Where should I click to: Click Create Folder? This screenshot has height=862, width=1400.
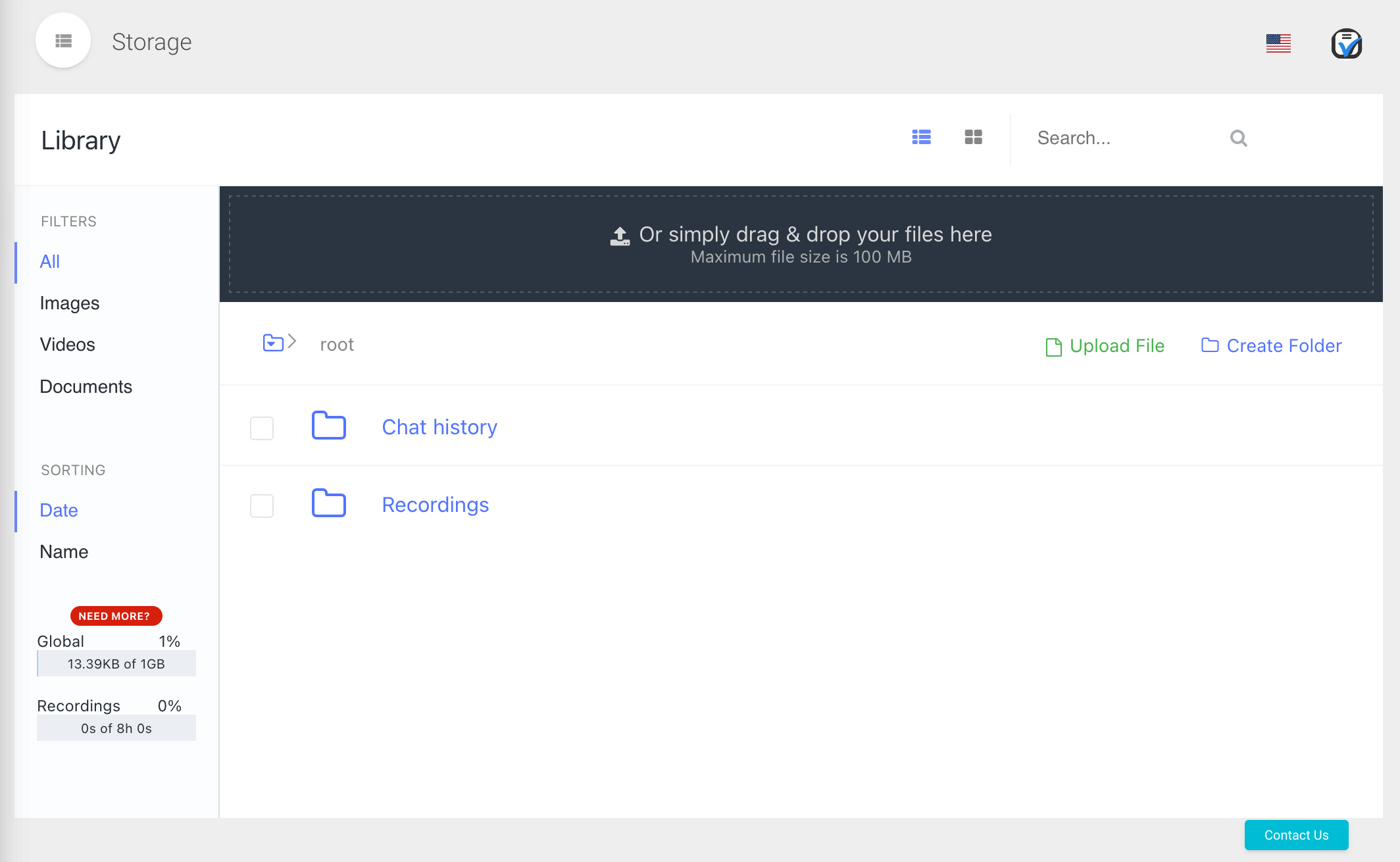pyautogui.click(x=1270, y=345)
